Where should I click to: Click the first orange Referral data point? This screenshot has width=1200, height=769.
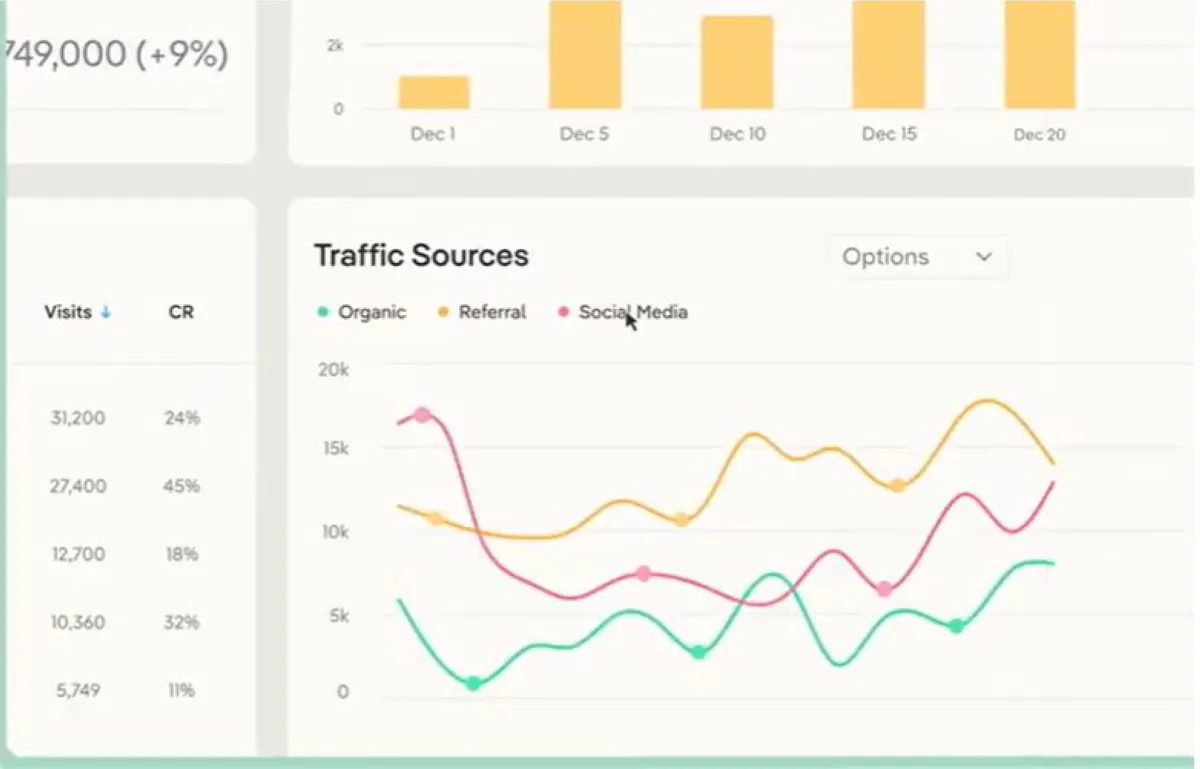[x=435, y=518]
